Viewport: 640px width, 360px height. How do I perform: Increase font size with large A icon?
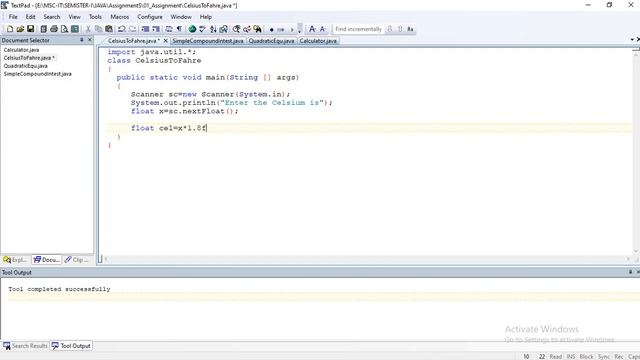312,29
